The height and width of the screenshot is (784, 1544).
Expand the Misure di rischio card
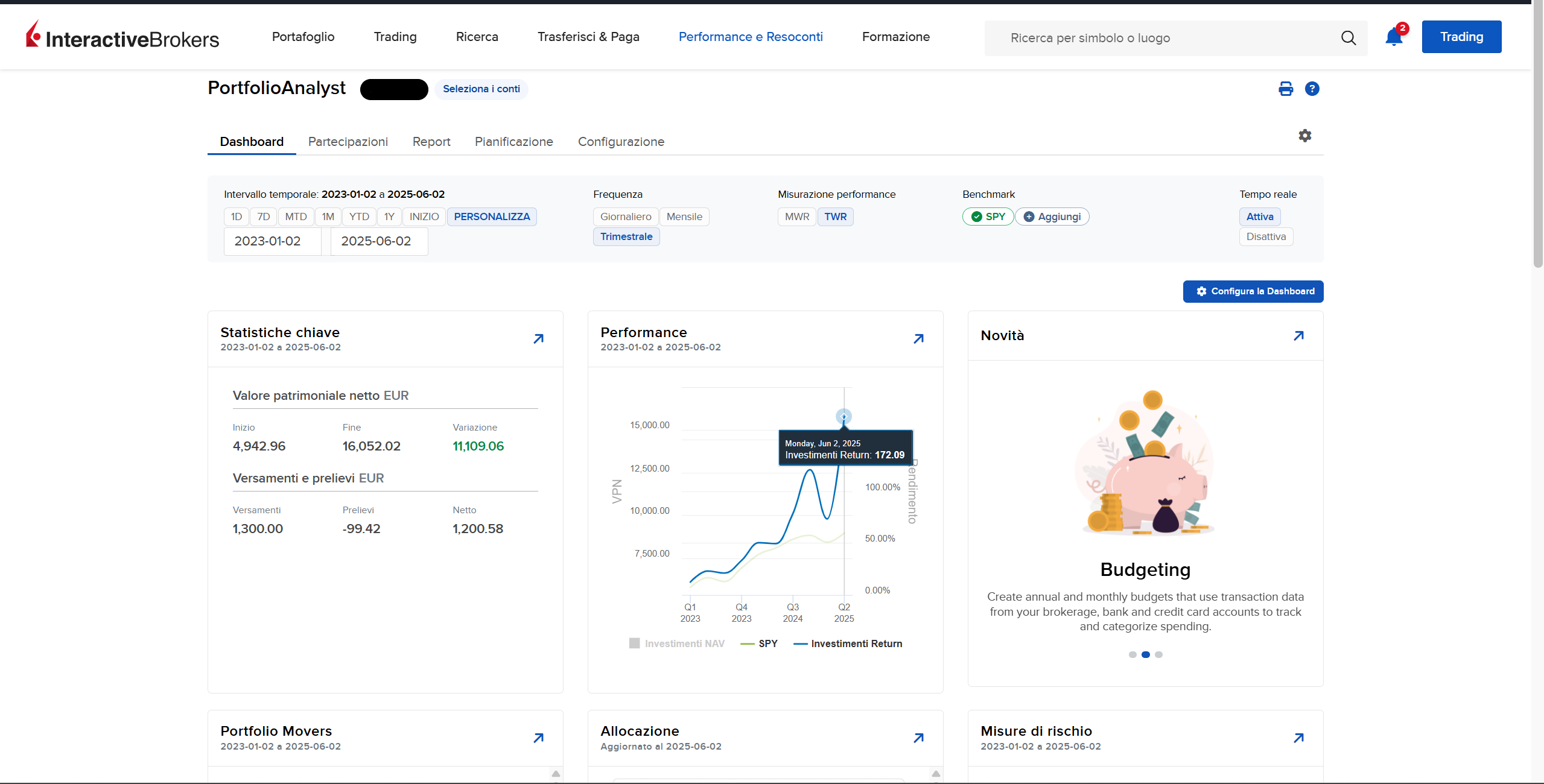coord(1299,738)
